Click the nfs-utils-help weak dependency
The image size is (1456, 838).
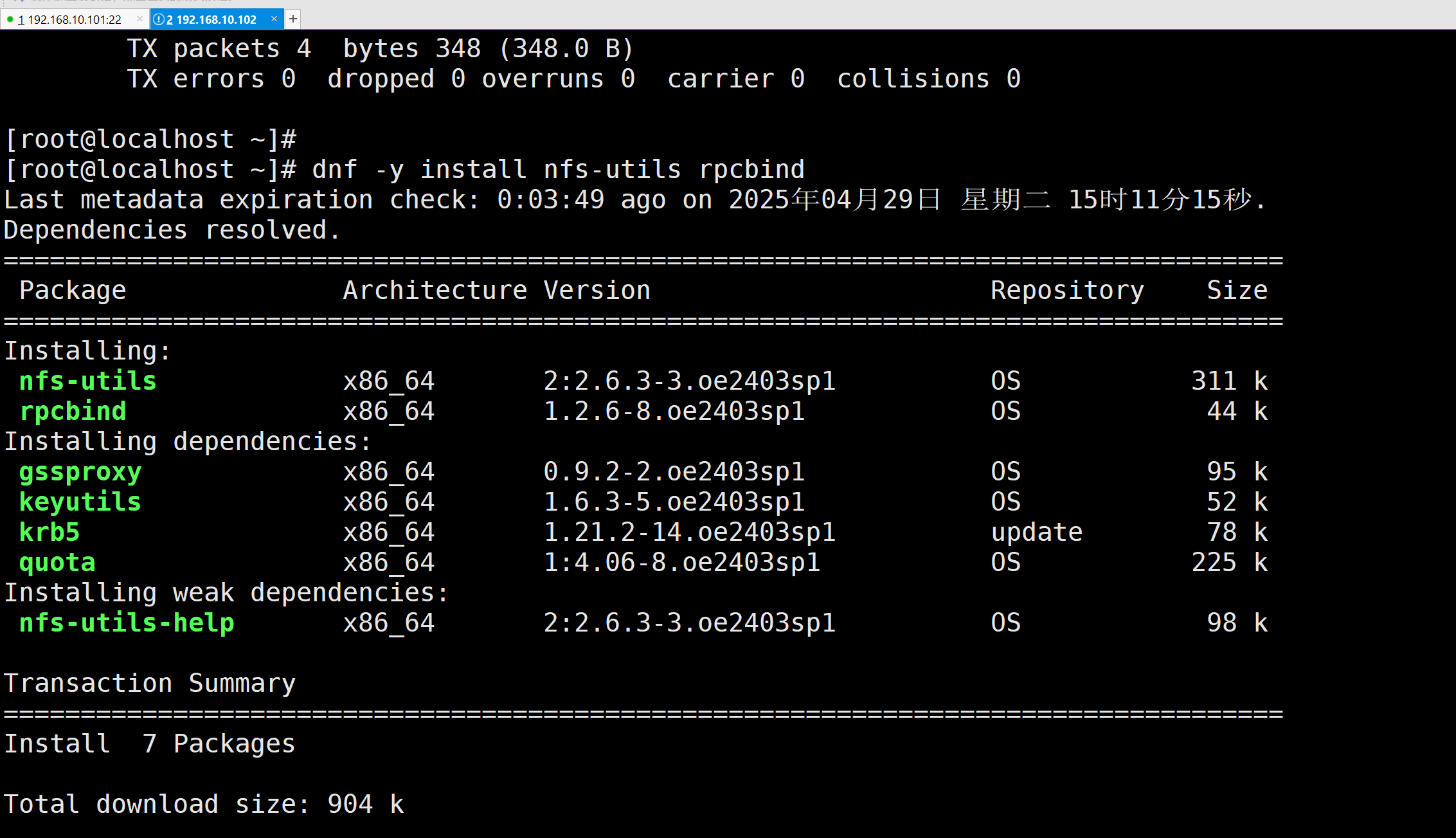click(127, 623)
